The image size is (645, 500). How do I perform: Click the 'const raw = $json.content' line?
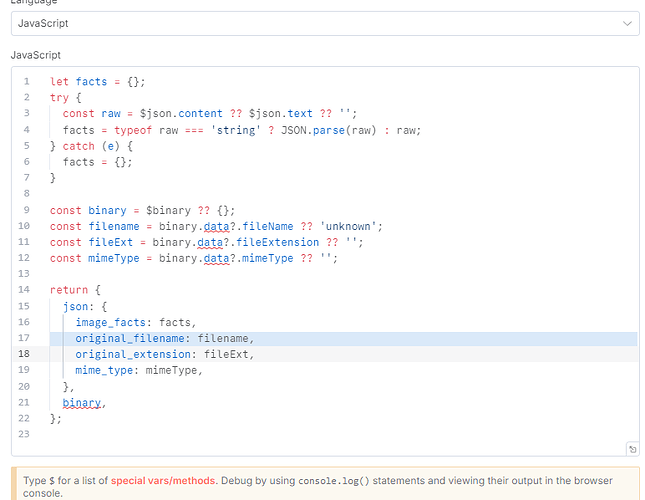pos(210,113)
